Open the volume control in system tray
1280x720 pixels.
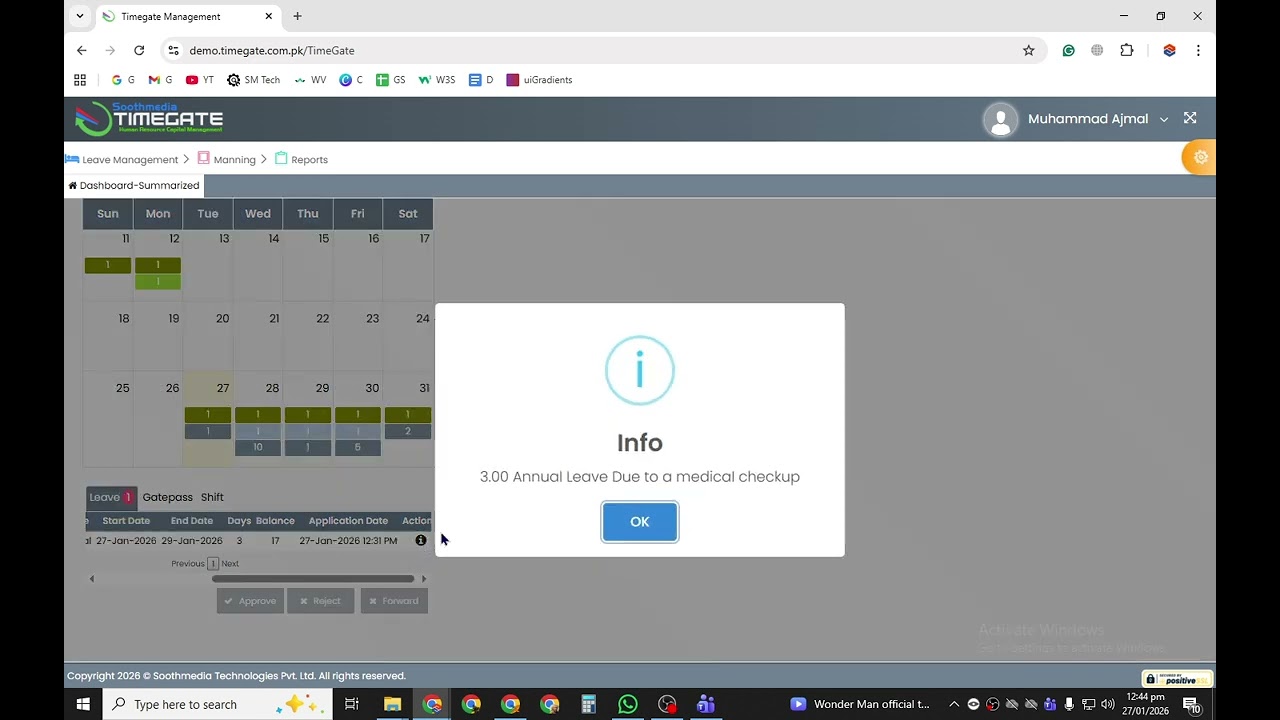(1108, 704)
